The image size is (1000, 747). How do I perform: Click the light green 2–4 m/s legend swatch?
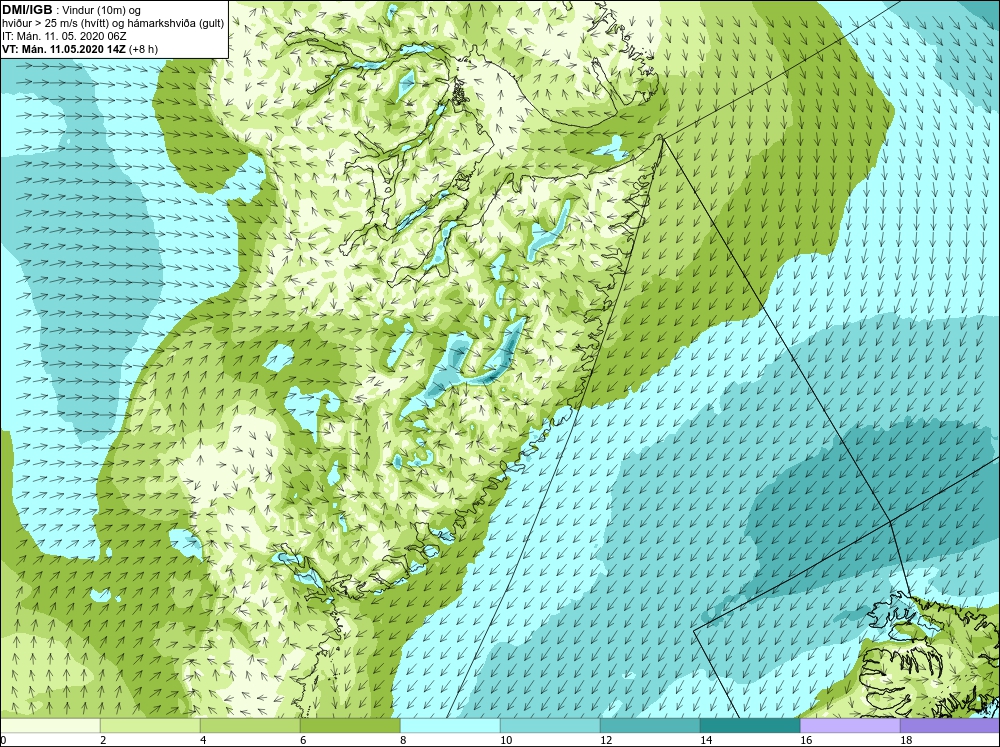(x=150, y=725)
